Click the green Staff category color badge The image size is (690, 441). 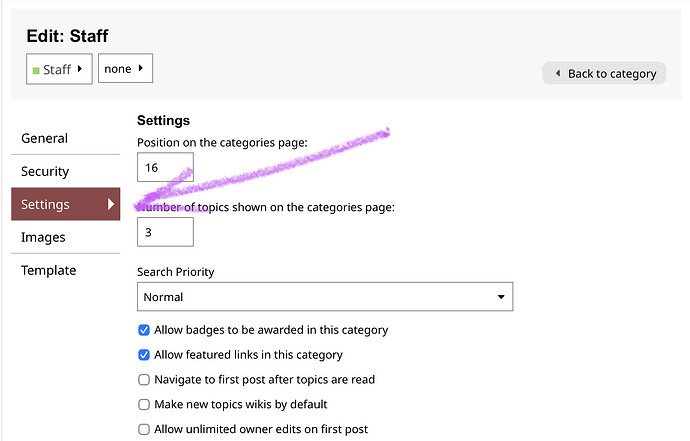coord(36,70)
